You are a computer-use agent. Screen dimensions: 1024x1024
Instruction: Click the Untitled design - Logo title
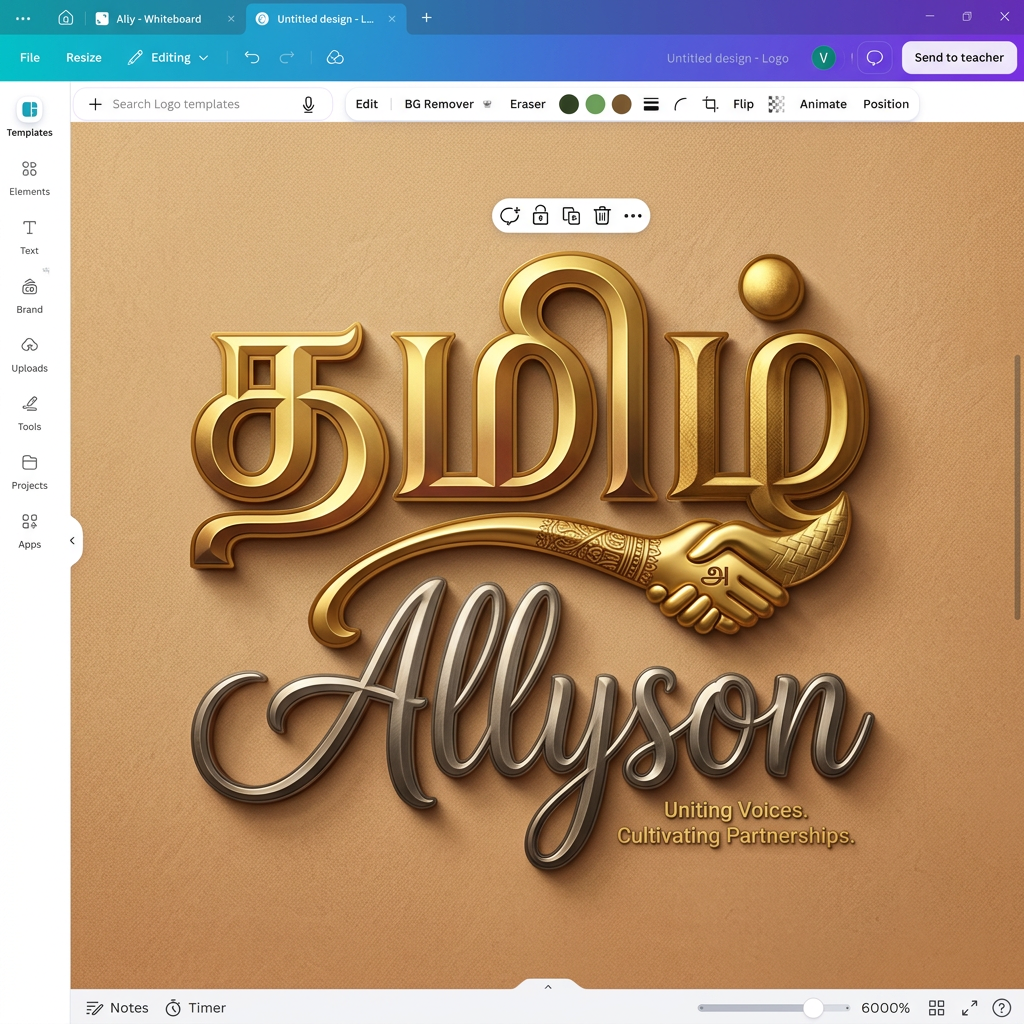(728, 58)
